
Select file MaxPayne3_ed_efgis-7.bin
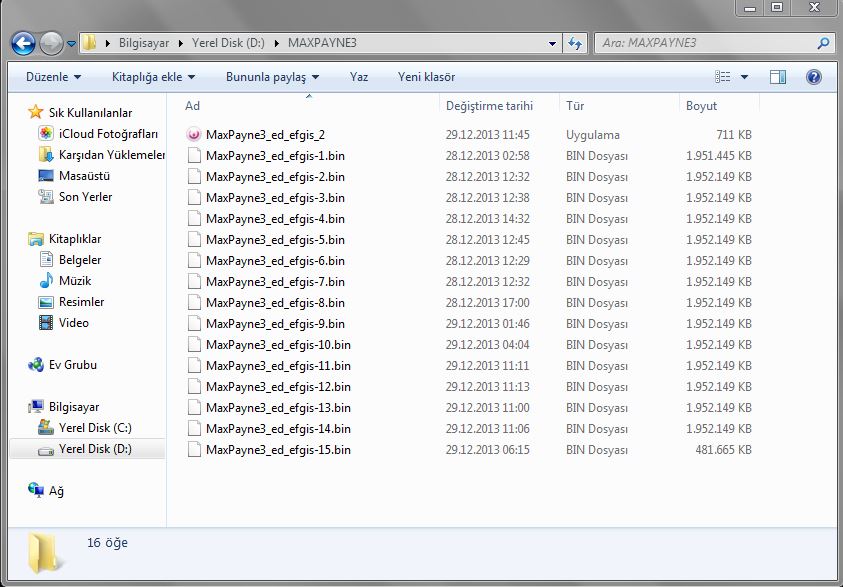[x=275, y=282]
